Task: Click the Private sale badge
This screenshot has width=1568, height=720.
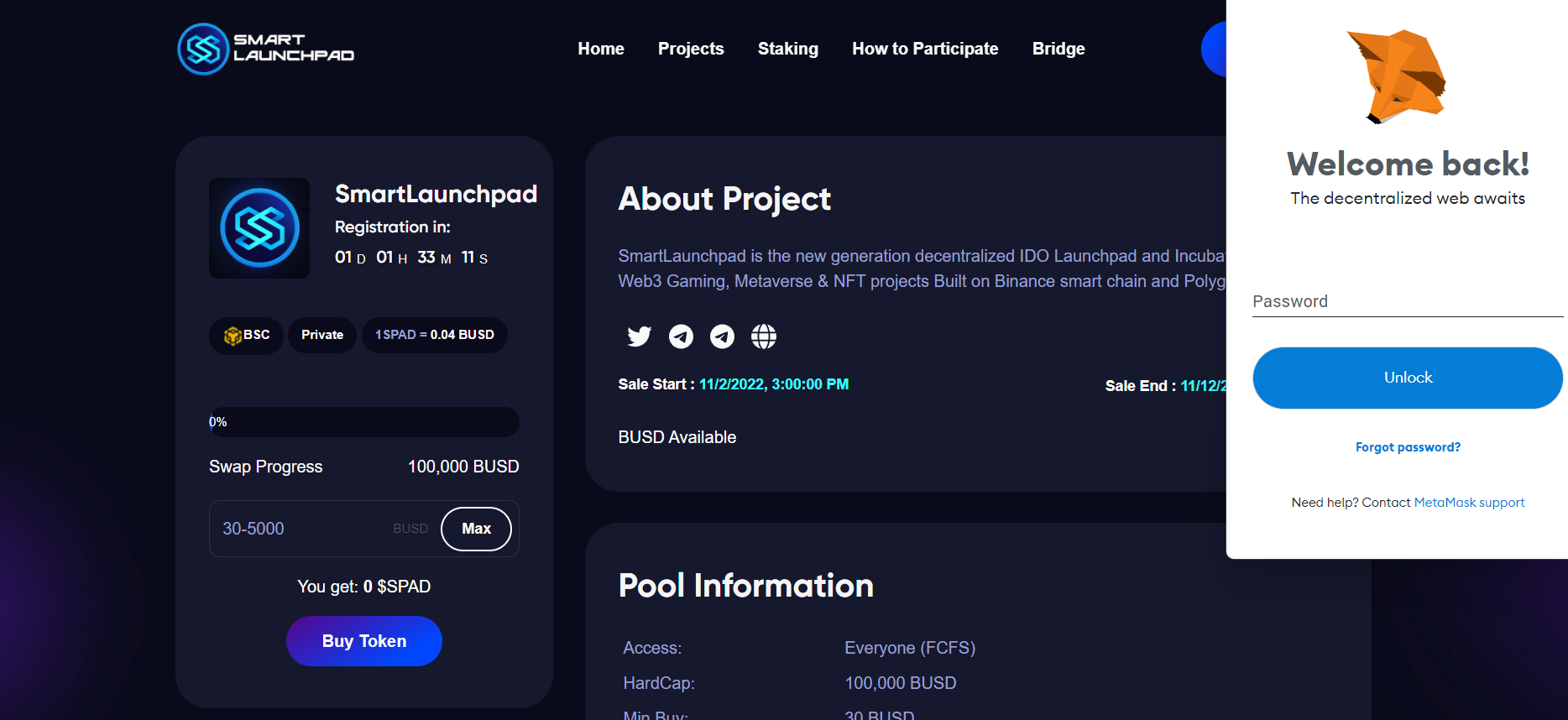Action: point(322,336)
